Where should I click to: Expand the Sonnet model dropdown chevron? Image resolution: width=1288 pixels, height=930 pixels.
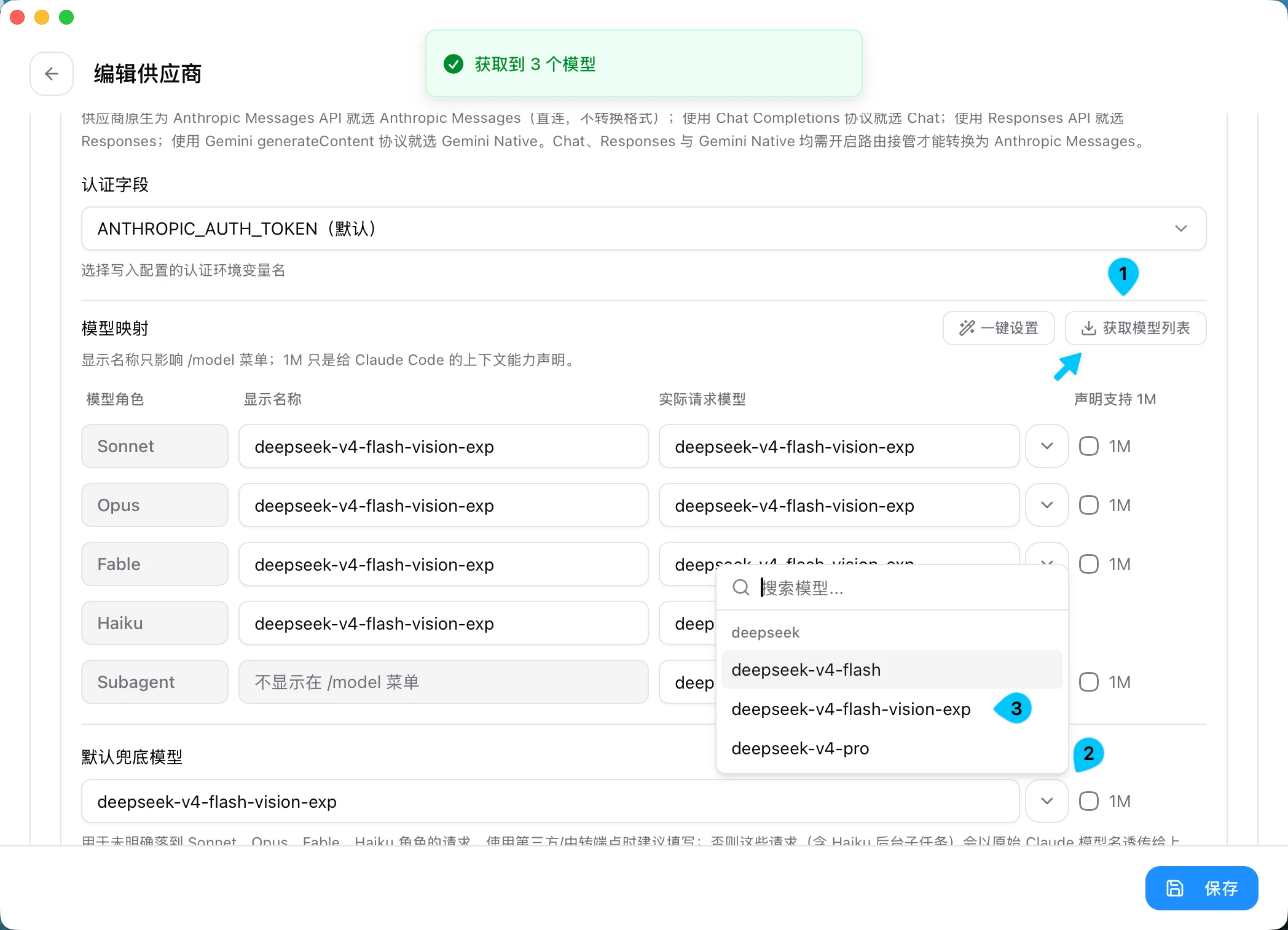1047,446
